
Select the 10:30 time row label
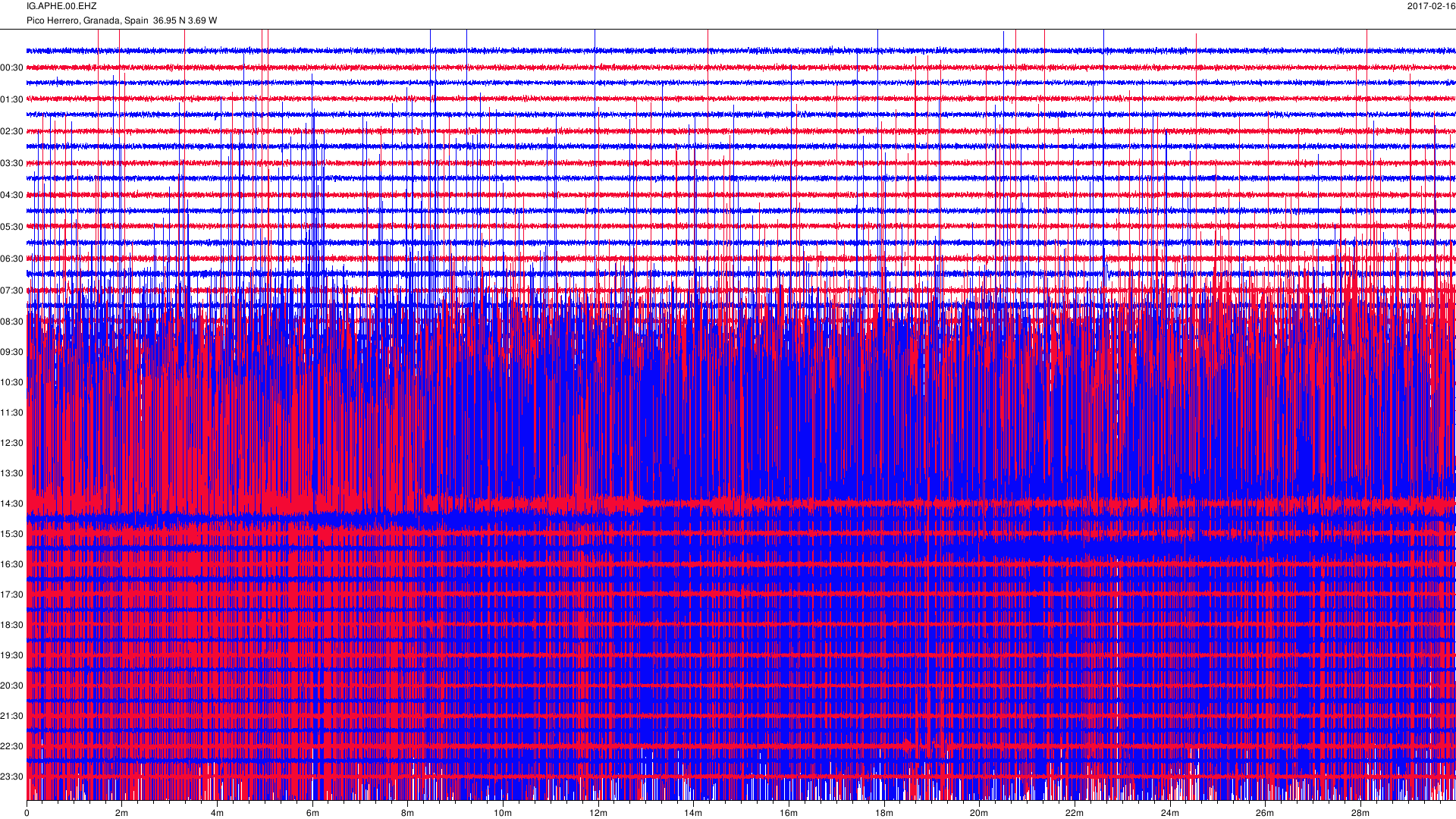coord(11,382)
